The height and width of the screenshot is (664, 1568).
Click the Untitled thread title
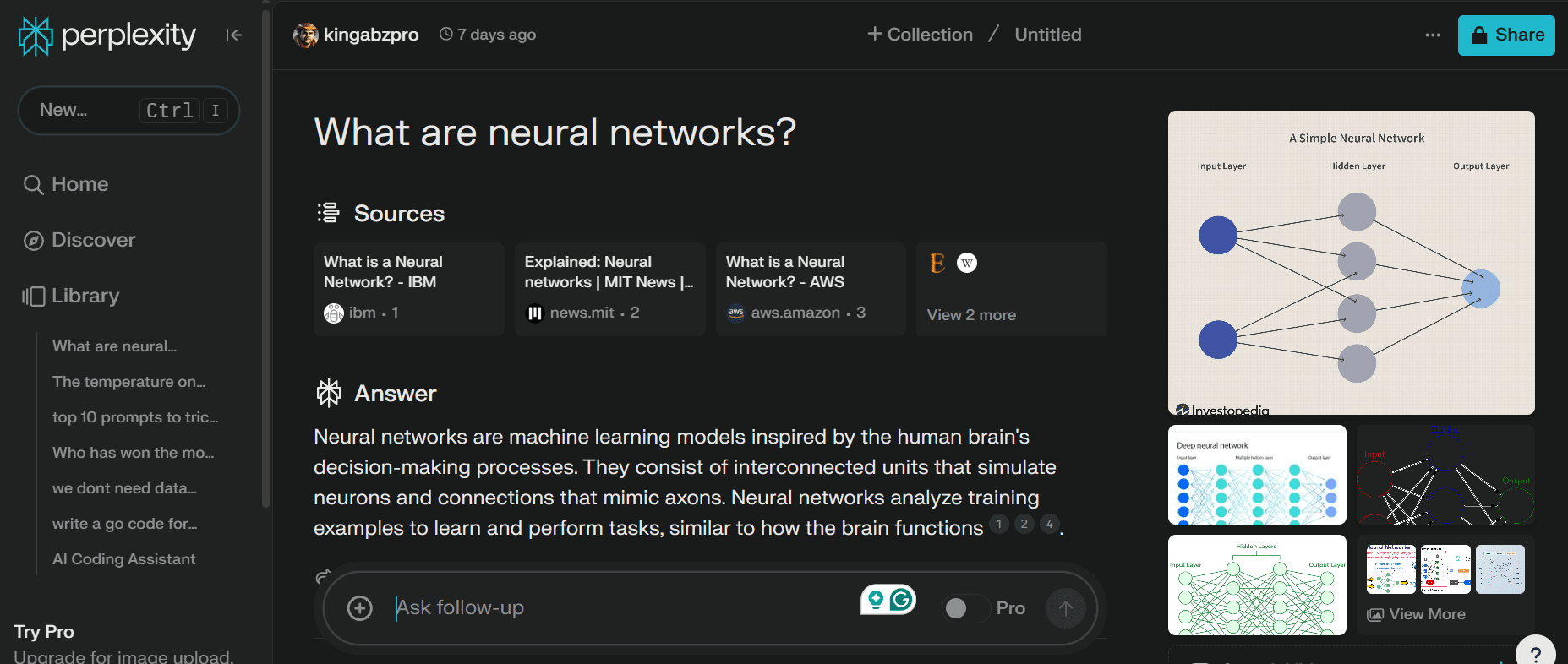tap(1048, 35)
